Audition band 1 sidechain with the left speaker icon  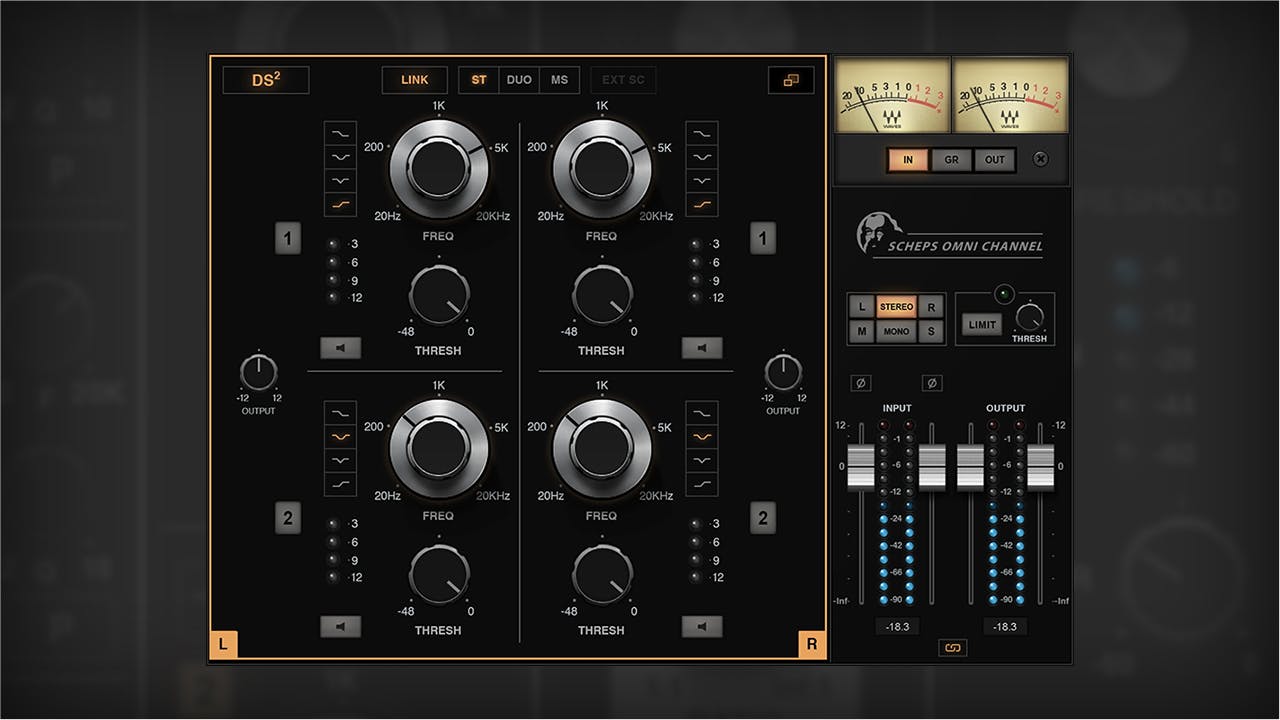341,347
